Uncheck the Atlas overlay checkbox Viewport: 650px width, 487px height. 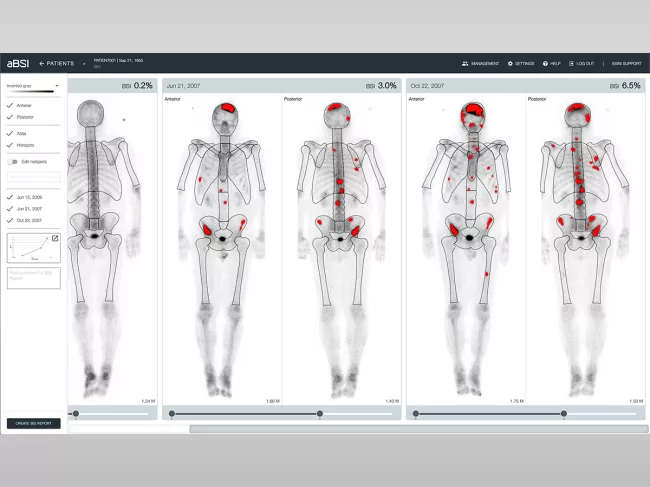coord(10,133)
